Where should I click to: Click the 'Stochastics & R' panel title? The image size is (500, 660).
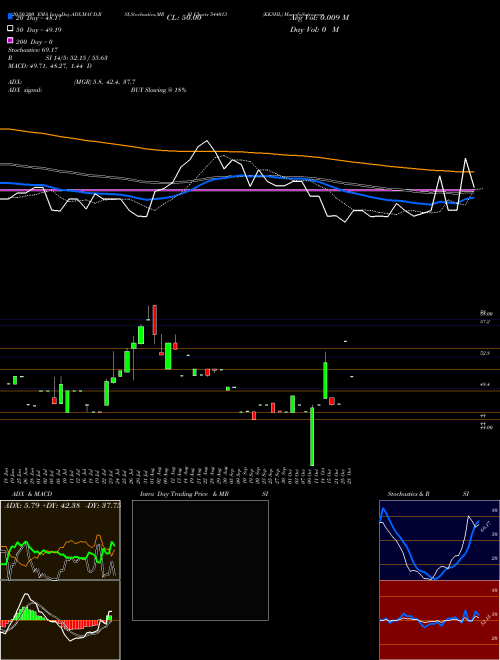click(409, 494)
